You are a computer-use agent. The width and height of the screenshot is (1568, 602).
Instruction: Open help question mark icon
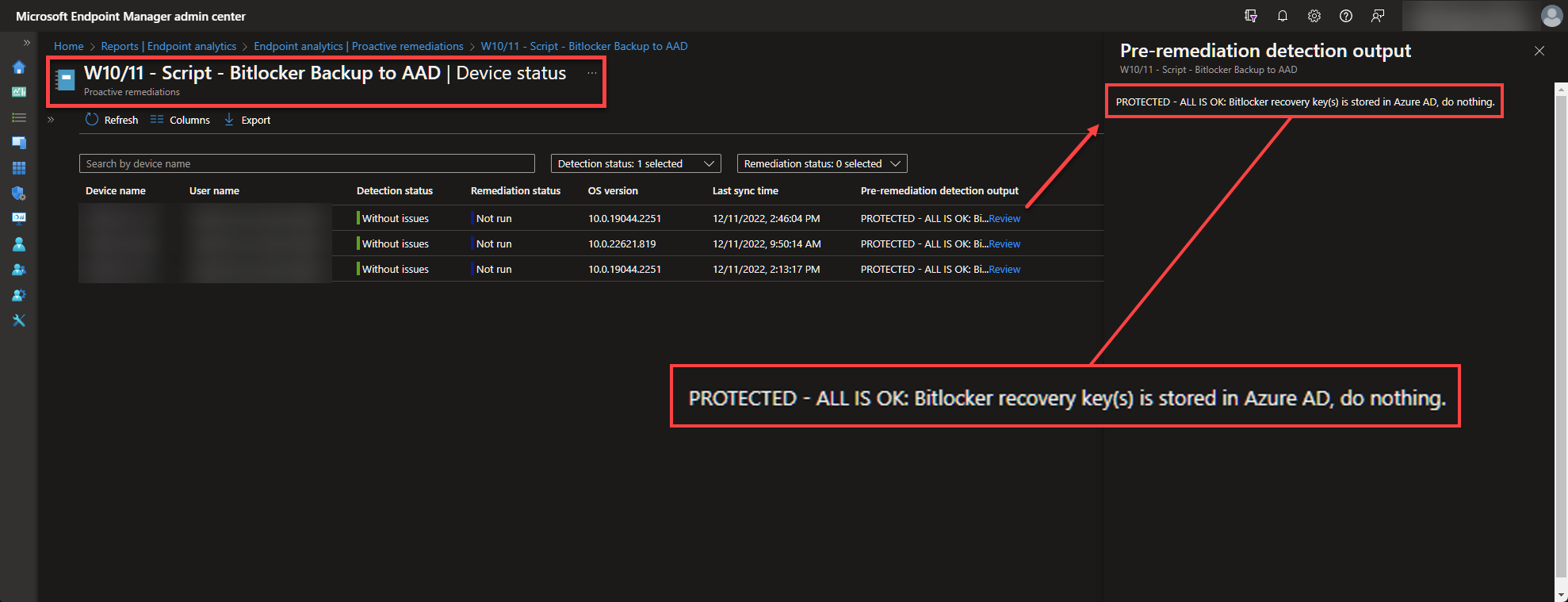coord(1346,16)
